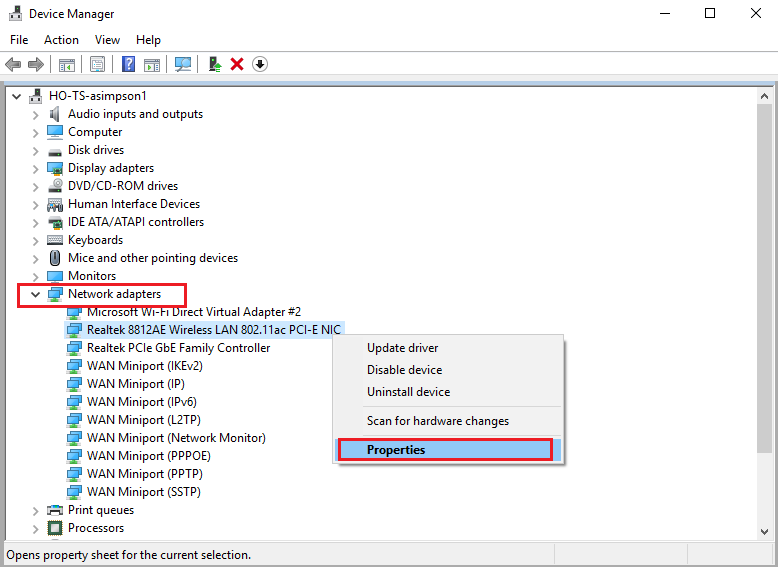Expand the Computer category
778x567 pixels.
[35, 133]
